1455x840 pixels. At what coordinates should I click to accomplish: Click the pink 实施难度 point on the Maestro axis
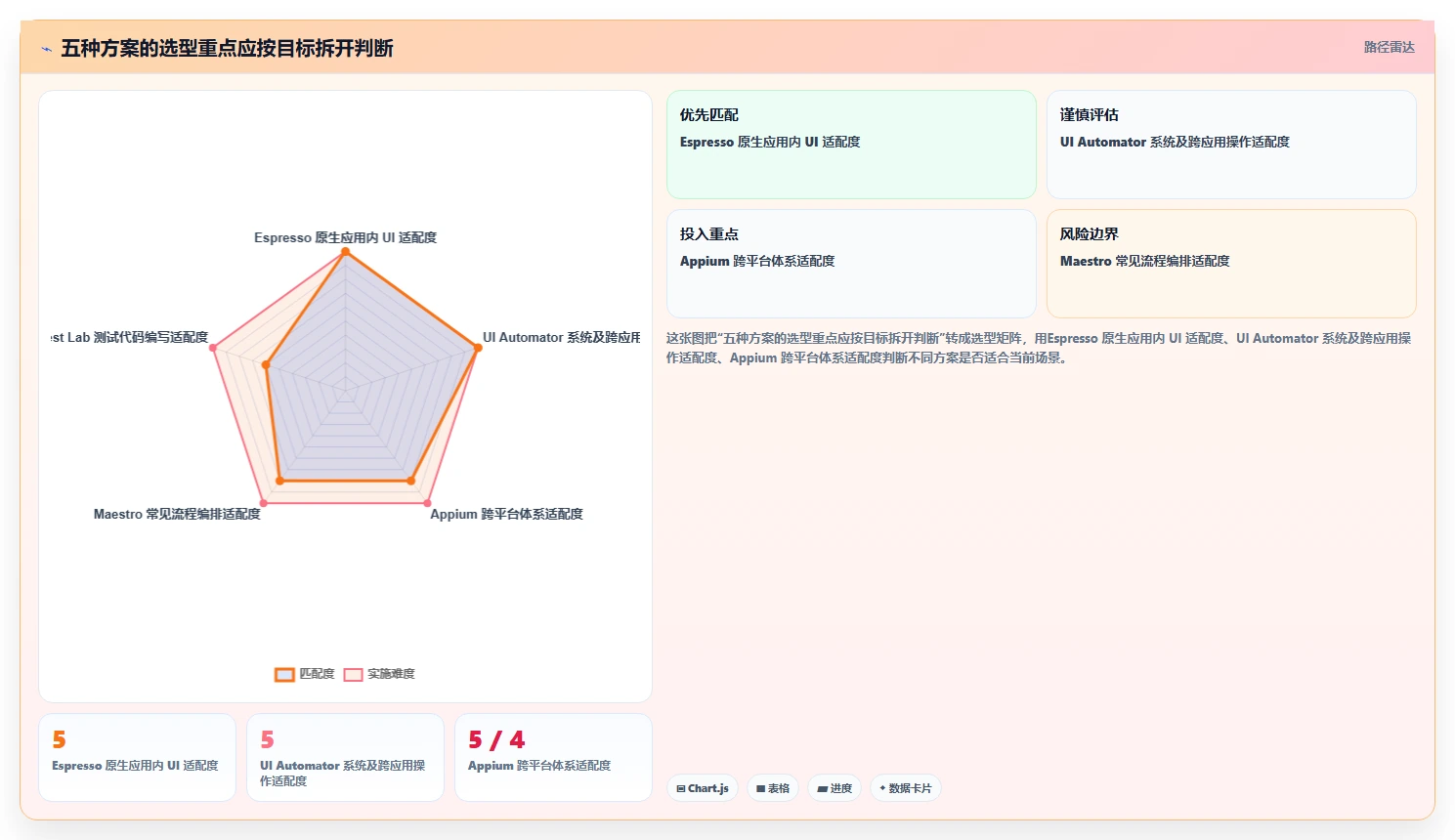click(x=263, y=503)
